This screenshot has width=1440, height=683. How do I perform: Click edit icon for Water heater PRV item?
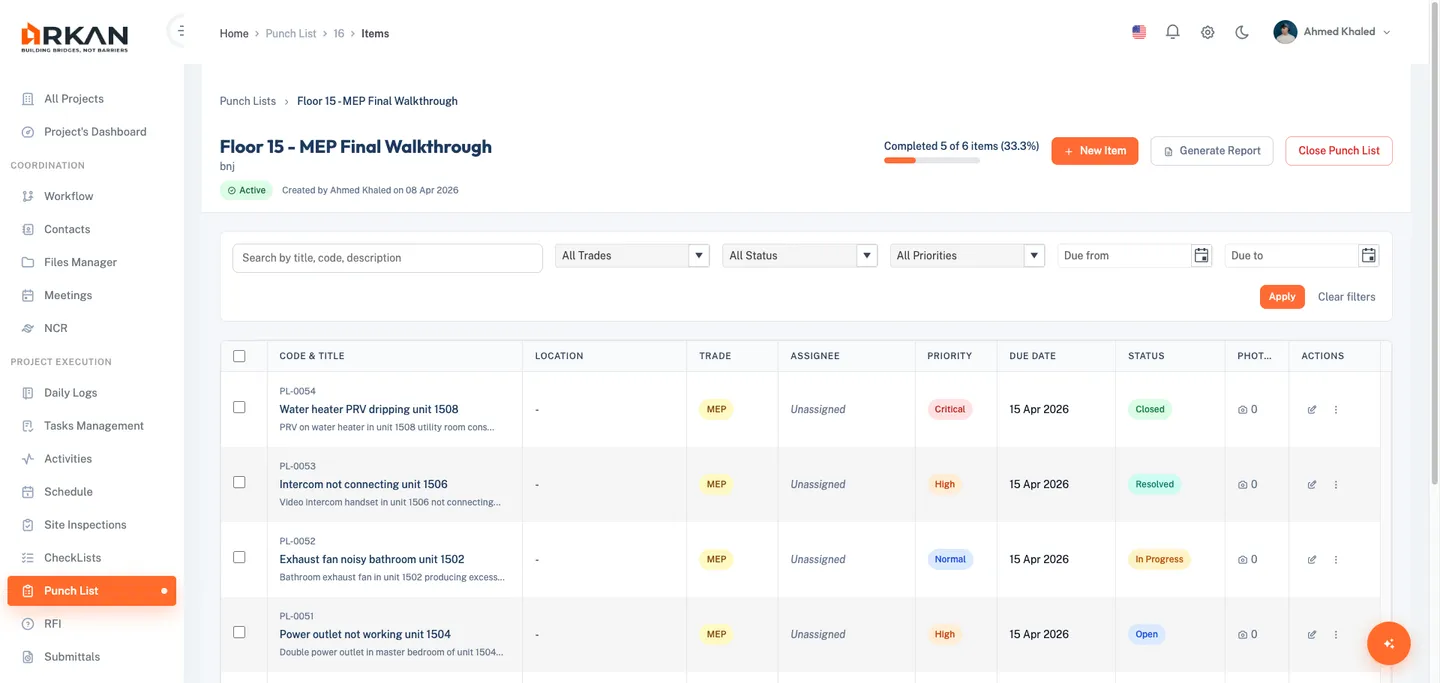pos(1312,410)
